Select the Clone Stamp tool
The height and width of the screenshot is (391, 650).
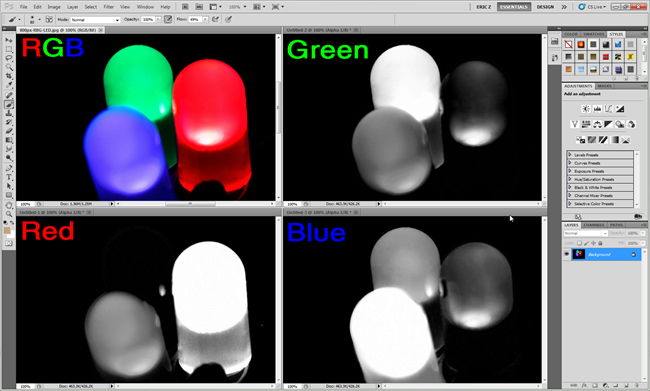(x=9, y=113)
